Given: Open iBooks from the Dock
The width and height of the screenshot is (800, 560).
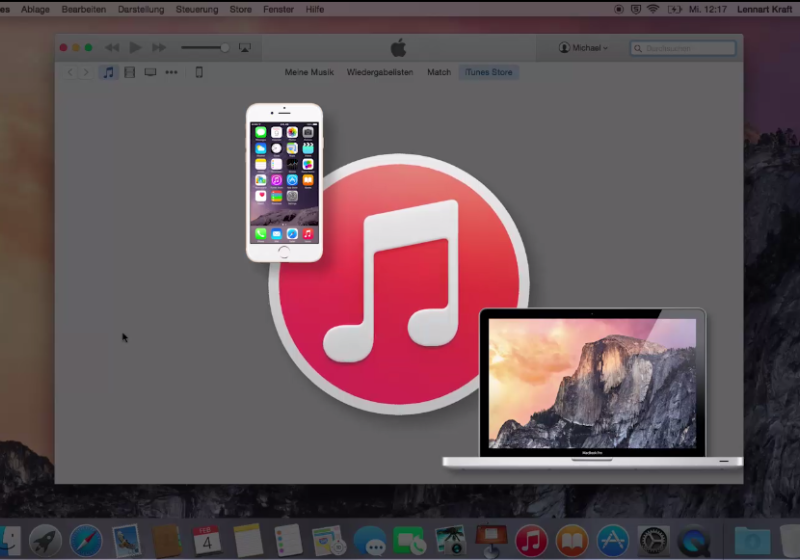Looking at the screenshot, I should click(572, 541).
